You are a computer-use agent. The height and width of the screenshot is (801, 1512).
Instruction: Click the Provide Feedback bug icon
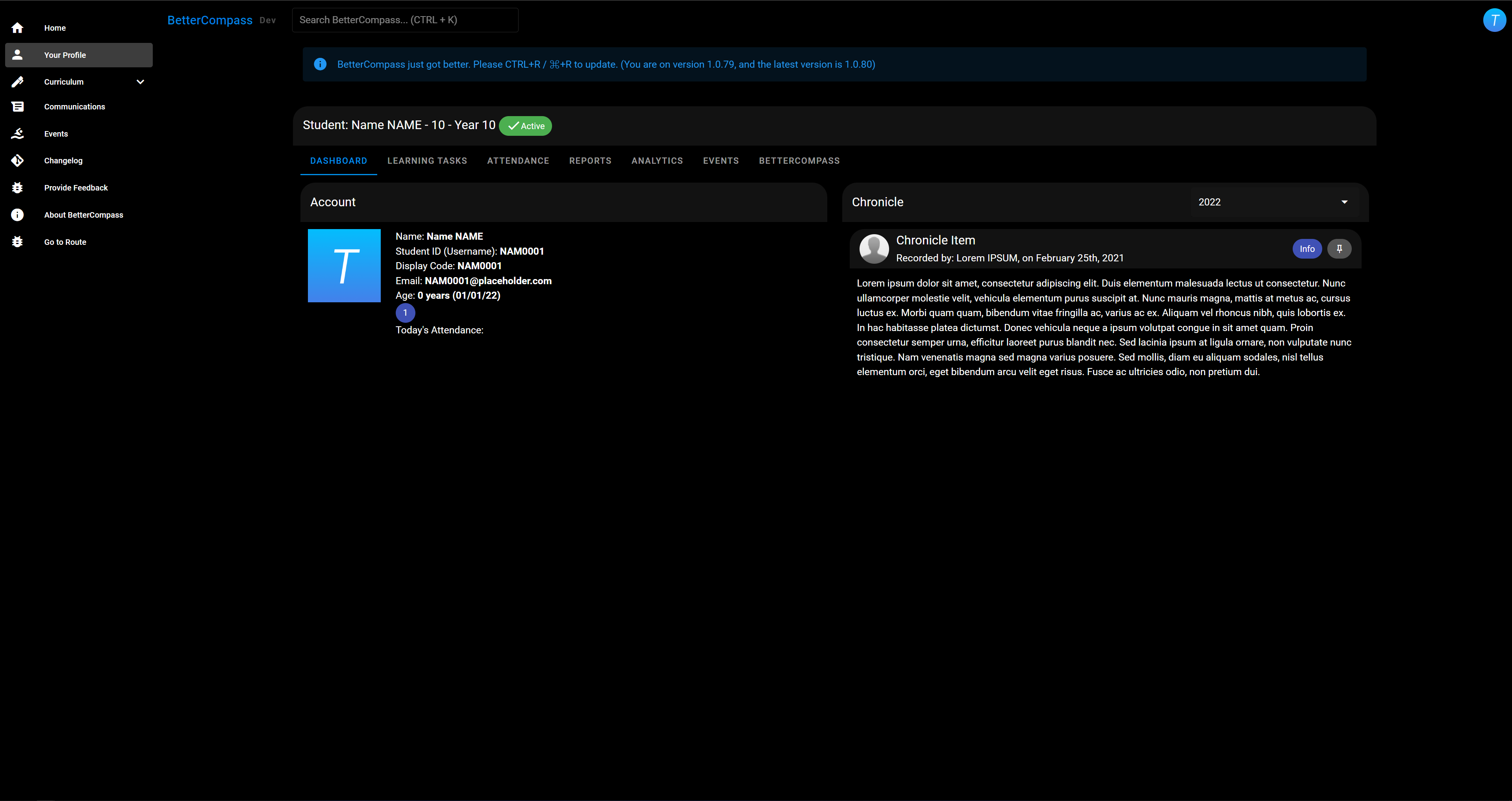[x=18, y=188]
